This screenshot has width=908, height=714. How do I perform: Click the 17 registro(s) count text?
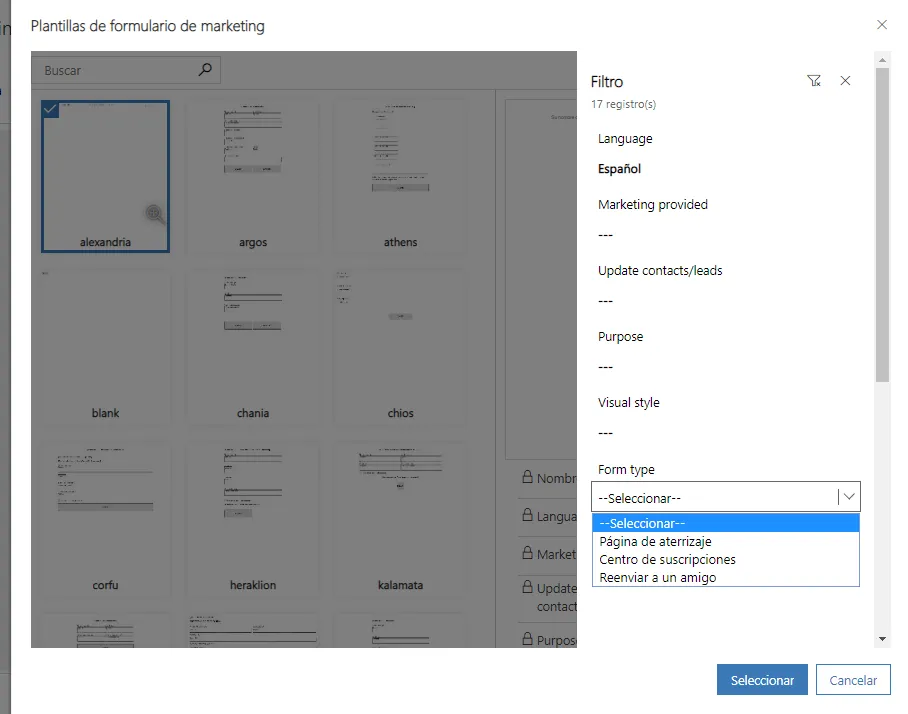coord(623,104)
